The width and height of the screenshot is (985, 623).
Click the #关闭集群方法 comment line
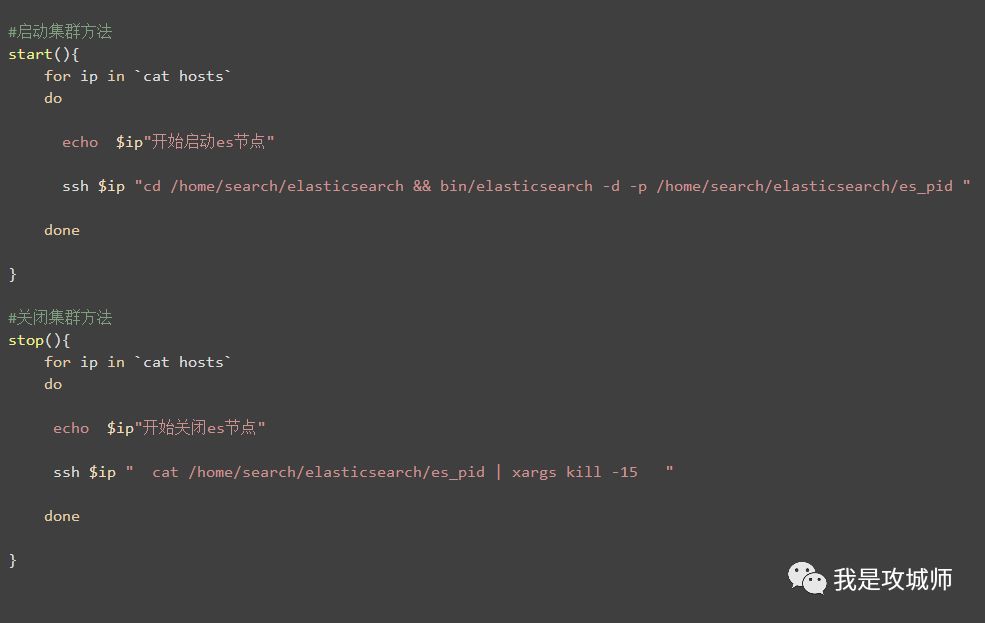pyautogui.click(x=60, y=318)
